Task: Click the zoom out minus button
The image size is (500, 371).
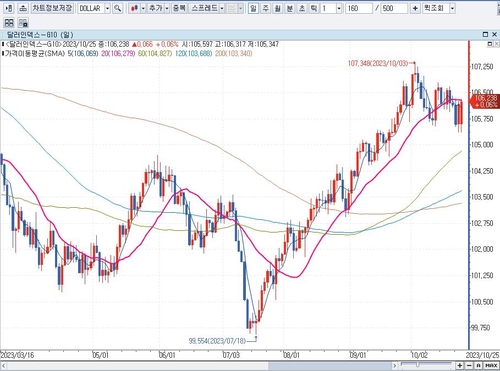Action: tap(469, 366)
